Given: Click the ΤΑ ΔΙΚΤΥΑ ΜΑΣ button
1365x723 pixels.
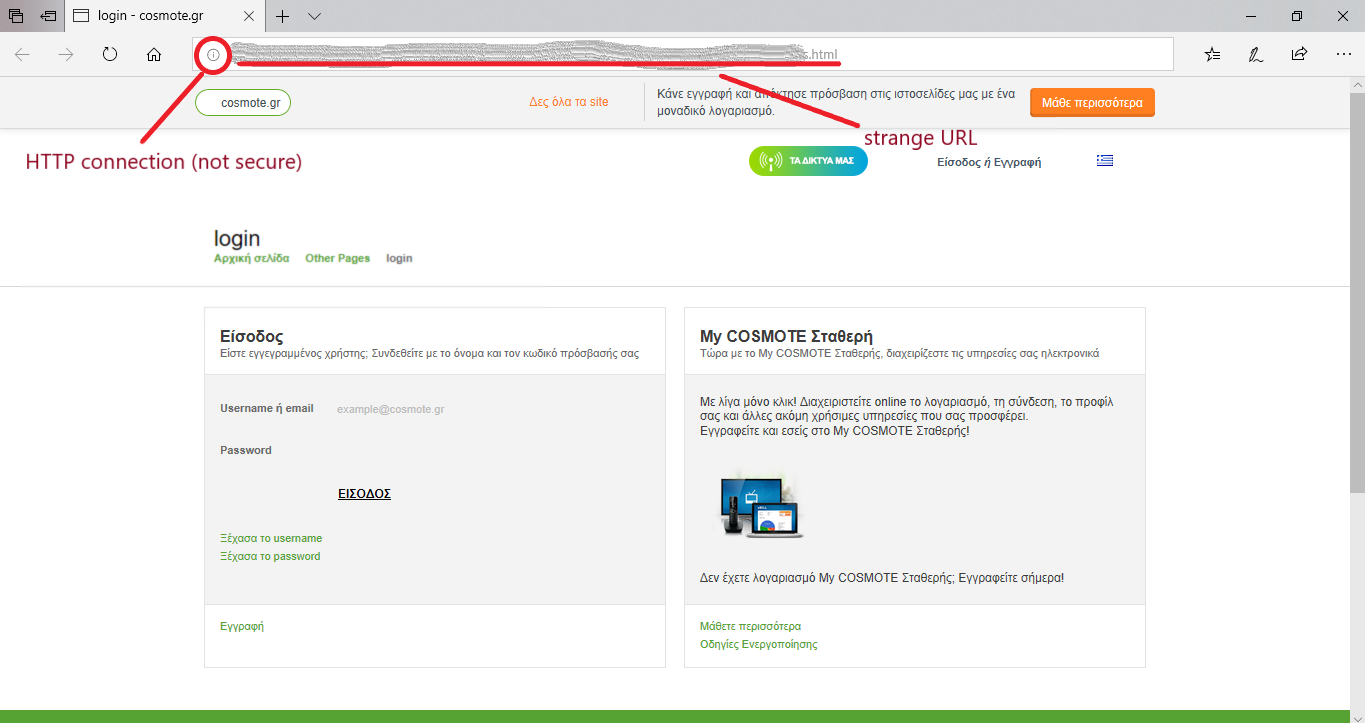Looking at the screenshot, I should (x=808, y=160).
